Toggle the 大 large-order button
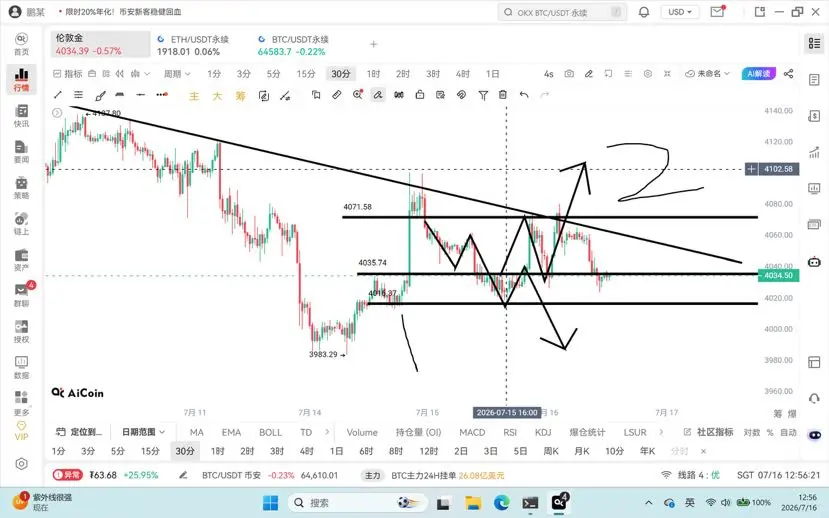This screenshot has width=829, height=518. 217,96
